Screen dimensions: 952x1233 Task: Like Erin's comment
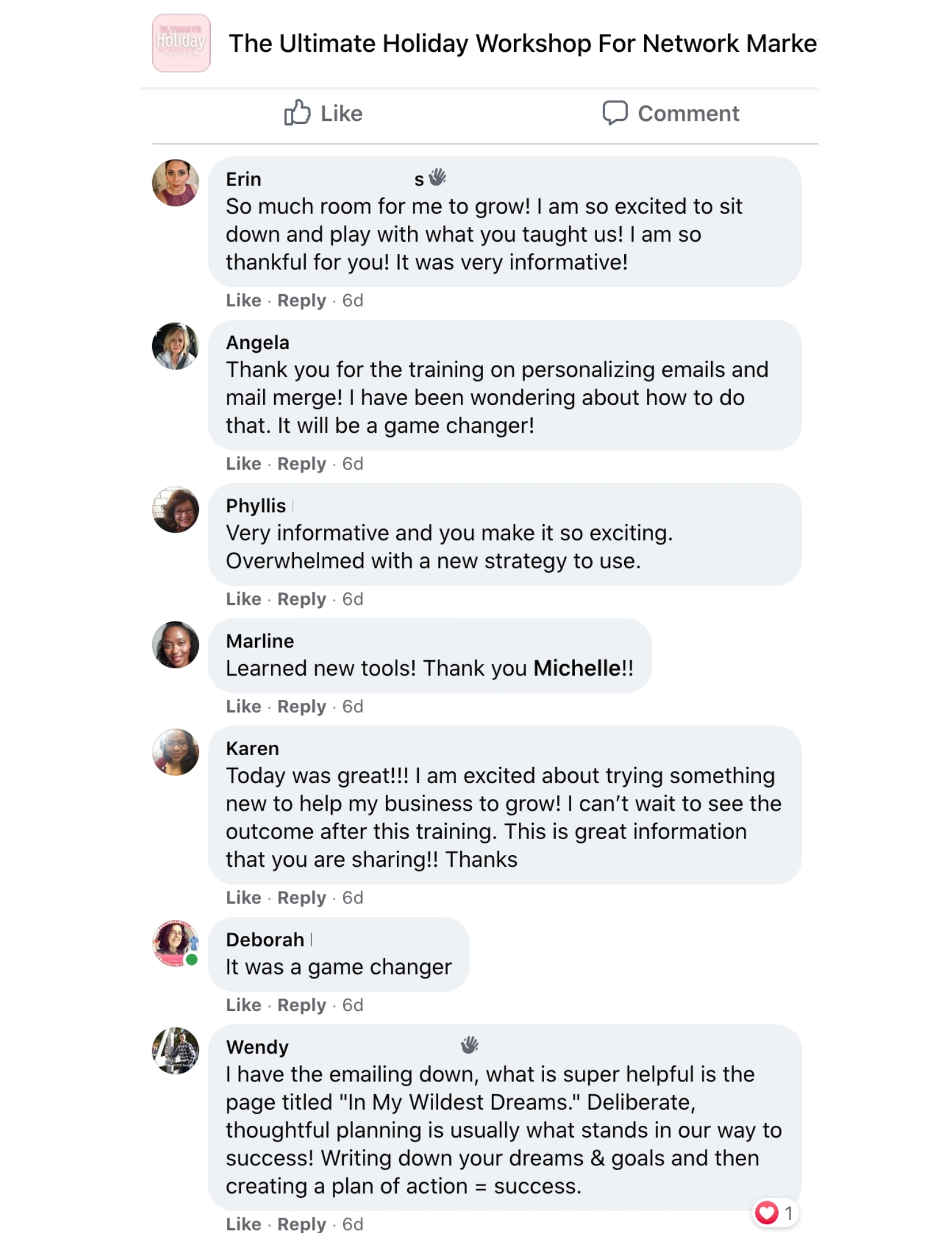(x=243, y=300)
